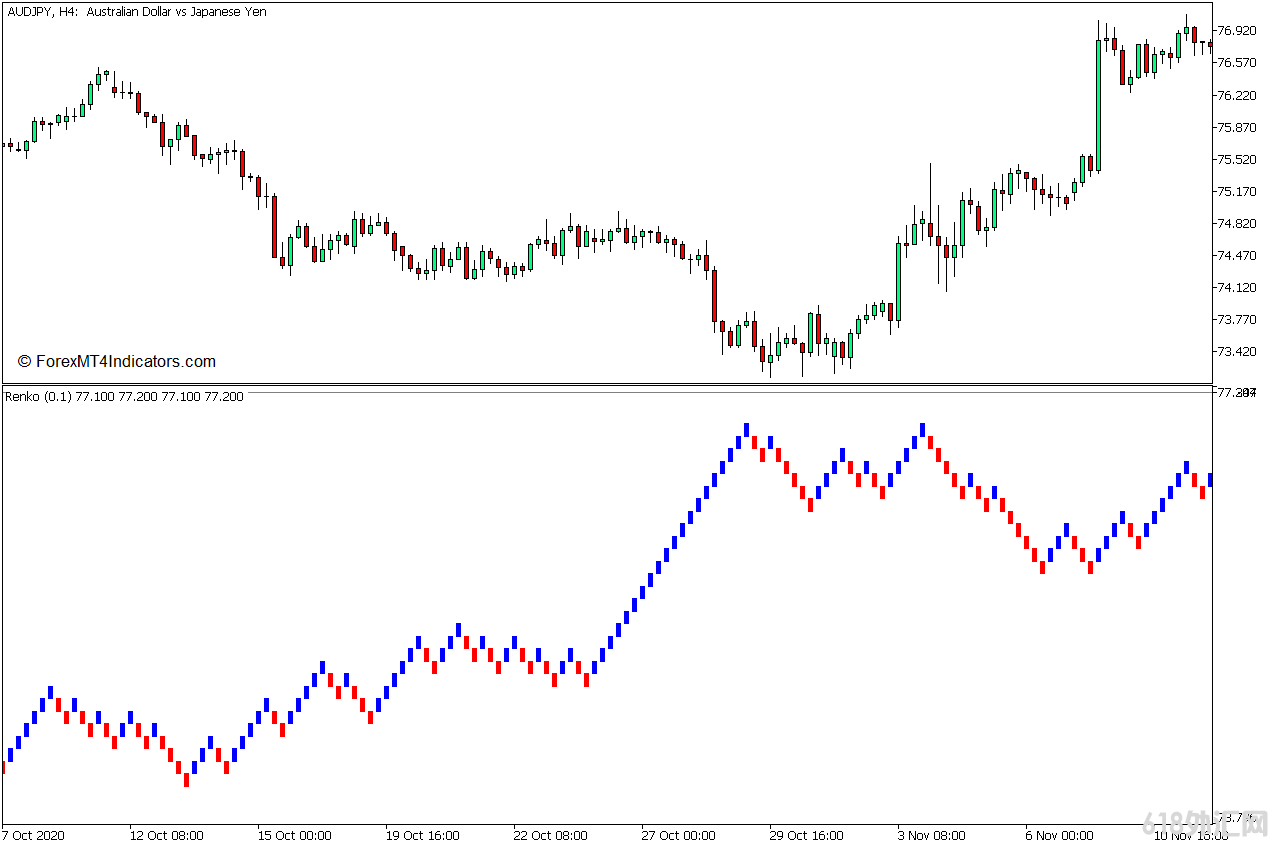Select the 15 Oct 00:00 time label
The width and height of the screenshot is (1275, 848).
pyautogui.click(x=294, y=835)
